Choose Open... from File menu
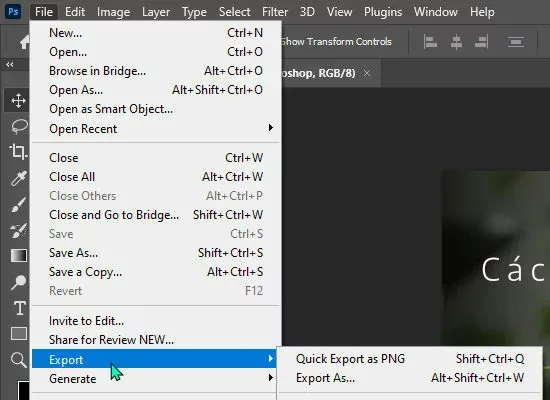 click(x=156, y=52)
